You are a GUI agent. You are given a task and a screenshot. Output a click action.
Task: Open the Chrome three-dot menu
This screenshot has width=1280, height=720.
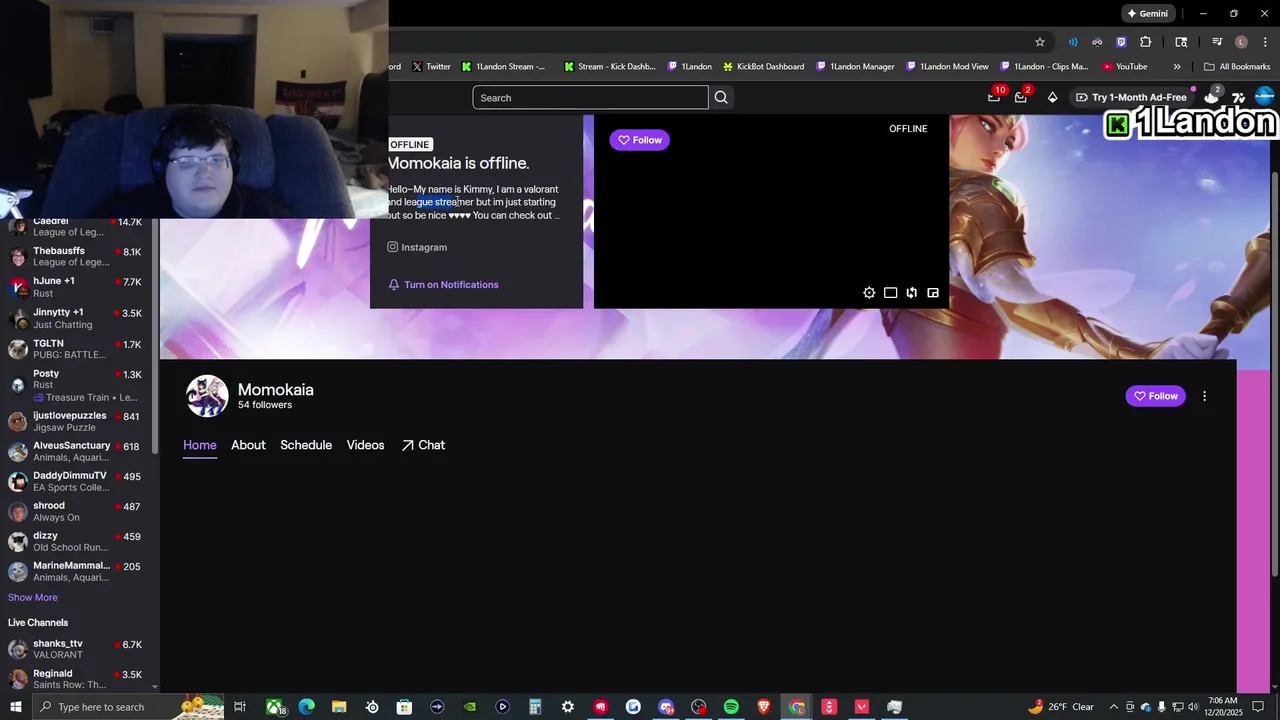pyautogui.click(x=1263, y=42)
